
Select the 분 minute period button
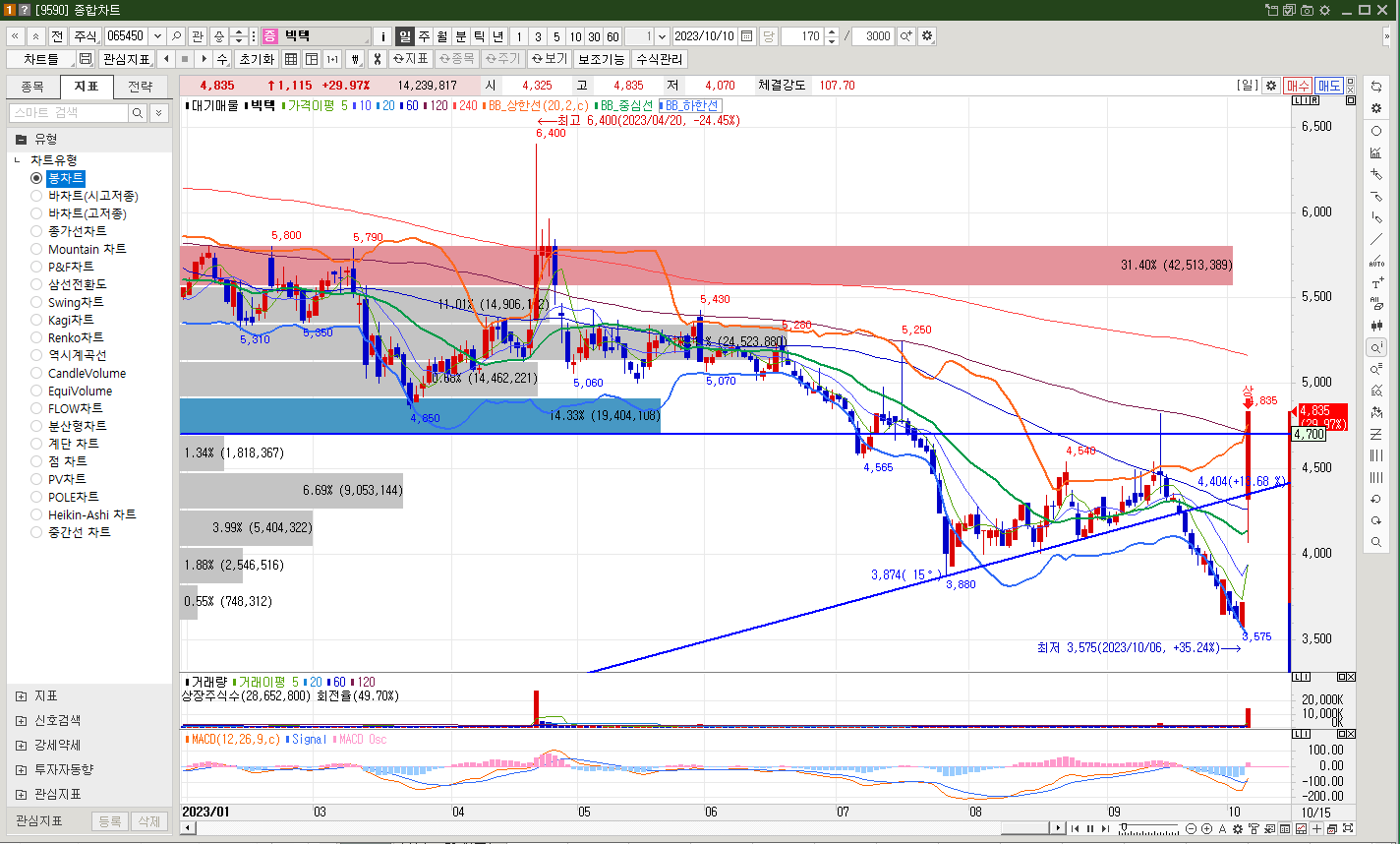[461, 35]
